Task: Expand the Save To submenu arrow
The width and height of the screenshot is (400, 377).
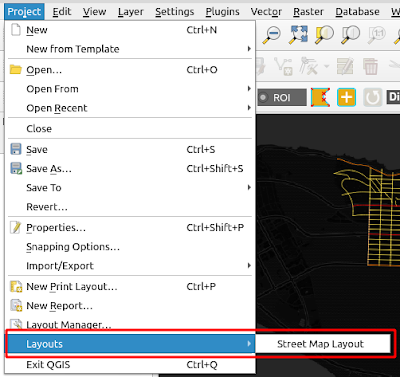Action: click(x=249, y=187)
